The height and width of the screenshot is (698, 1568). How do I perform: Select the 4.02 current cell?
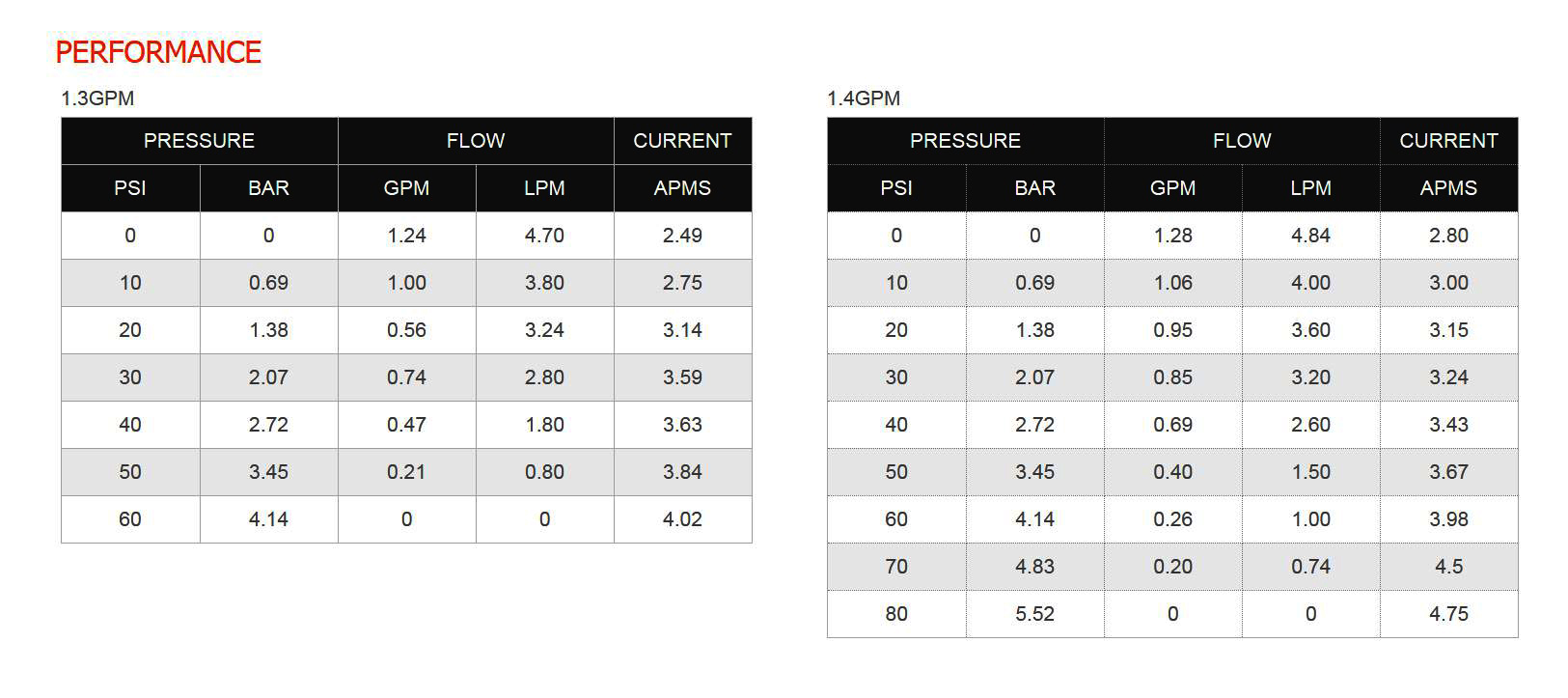(682, 519)
